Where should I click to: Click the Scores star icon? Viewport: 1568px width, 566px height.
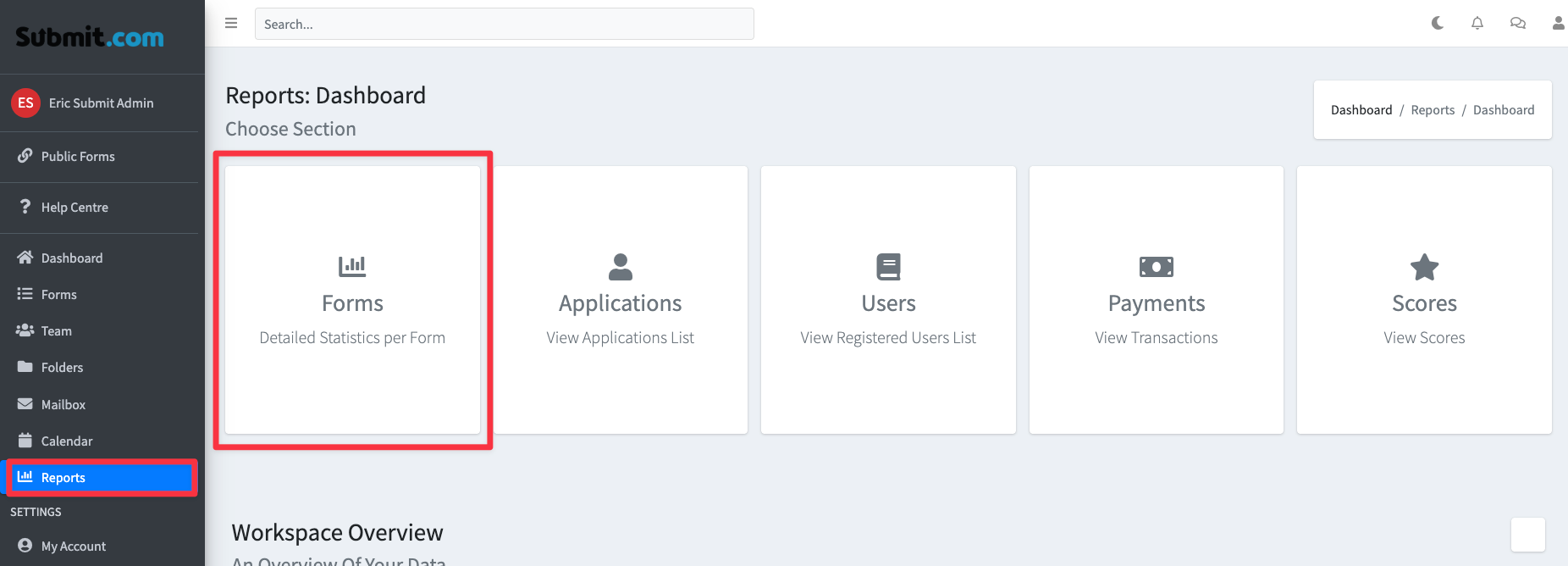(1424, 267)
